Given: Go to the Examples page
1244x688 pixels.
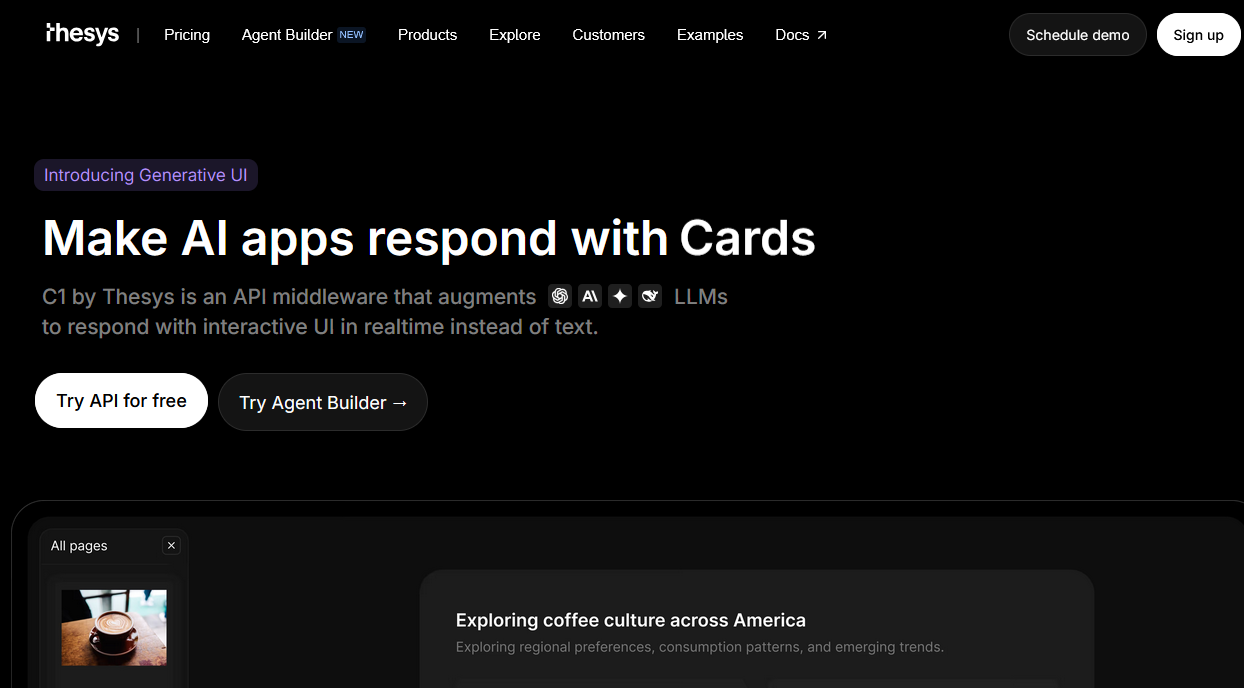Looking at the screenshot, I should pyautogui.click(x=710, y=35).
